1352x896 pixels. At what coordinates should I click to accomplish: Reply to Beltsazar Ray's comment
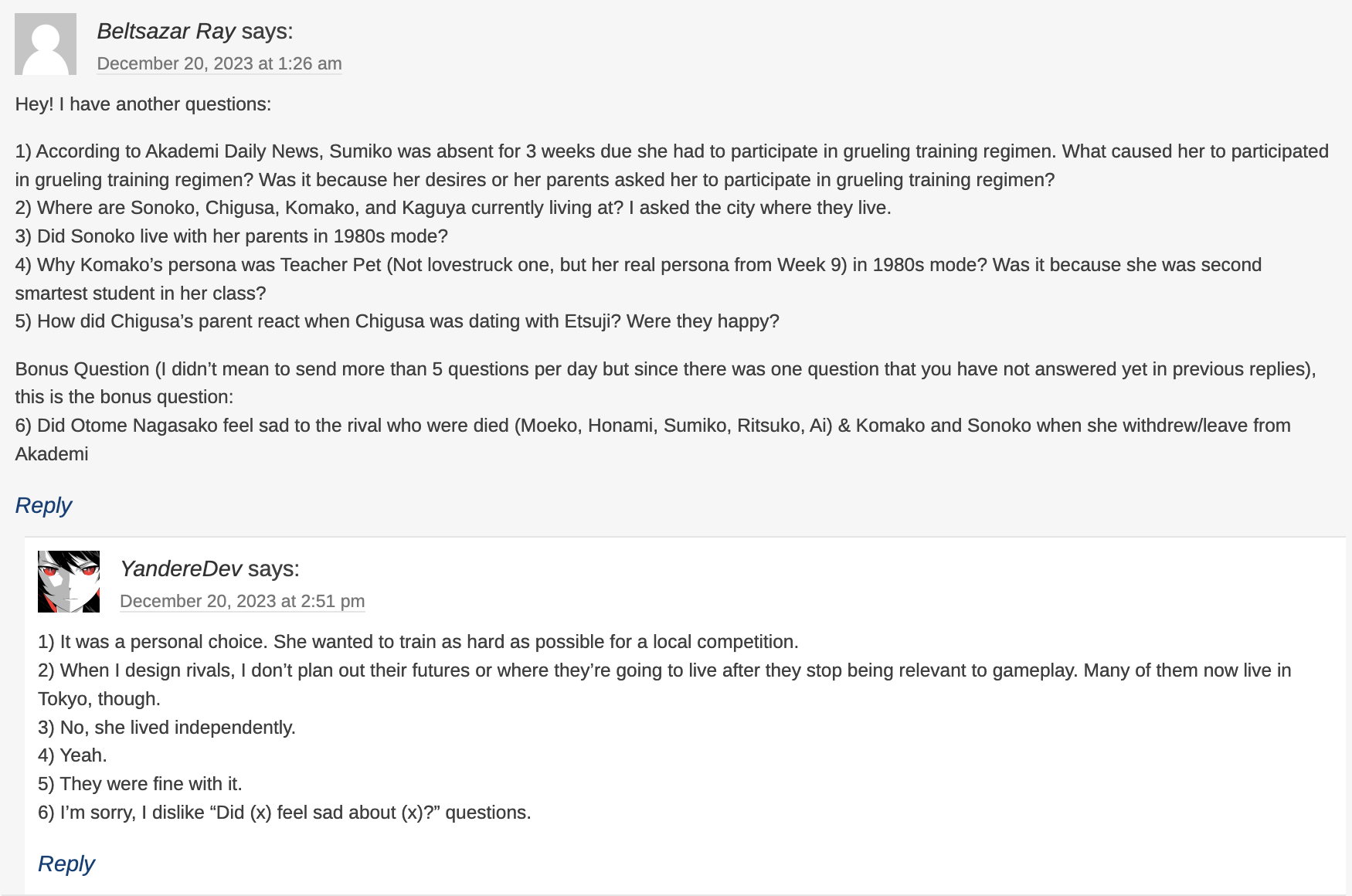[43, 505]
